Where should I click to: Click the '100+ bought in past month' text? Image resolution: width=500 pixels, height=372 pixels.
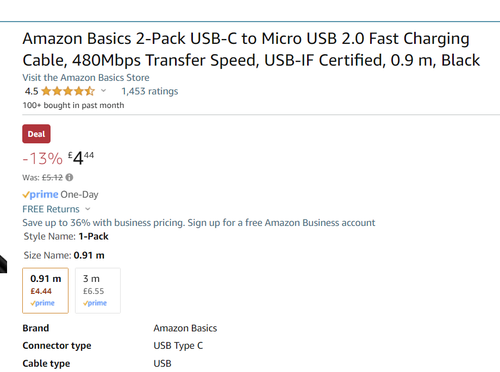point(73,105)
